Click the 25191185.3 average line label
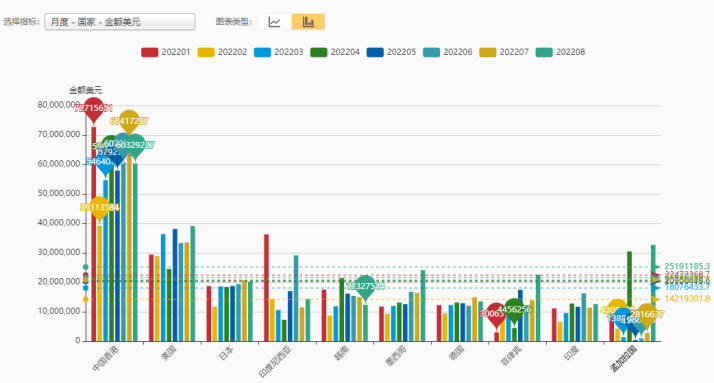Viewport: 714px width, 383px height. (687, 266)
